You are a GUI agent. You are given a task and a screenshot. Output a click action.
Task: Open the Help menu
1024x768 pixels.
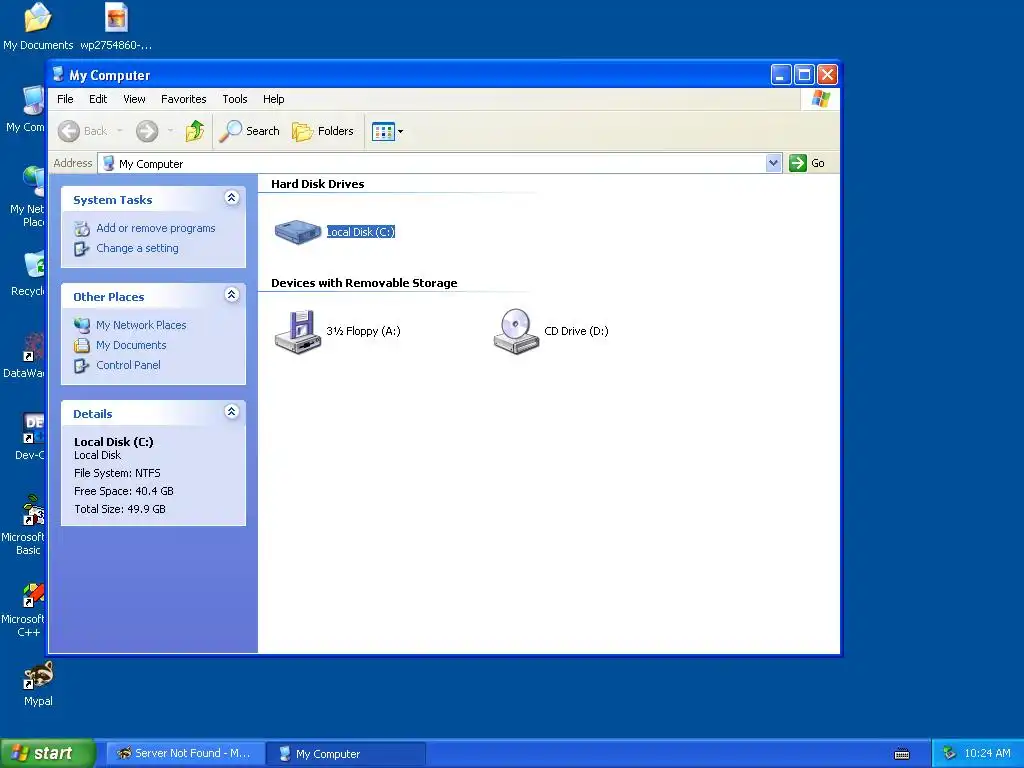[274, 99]
